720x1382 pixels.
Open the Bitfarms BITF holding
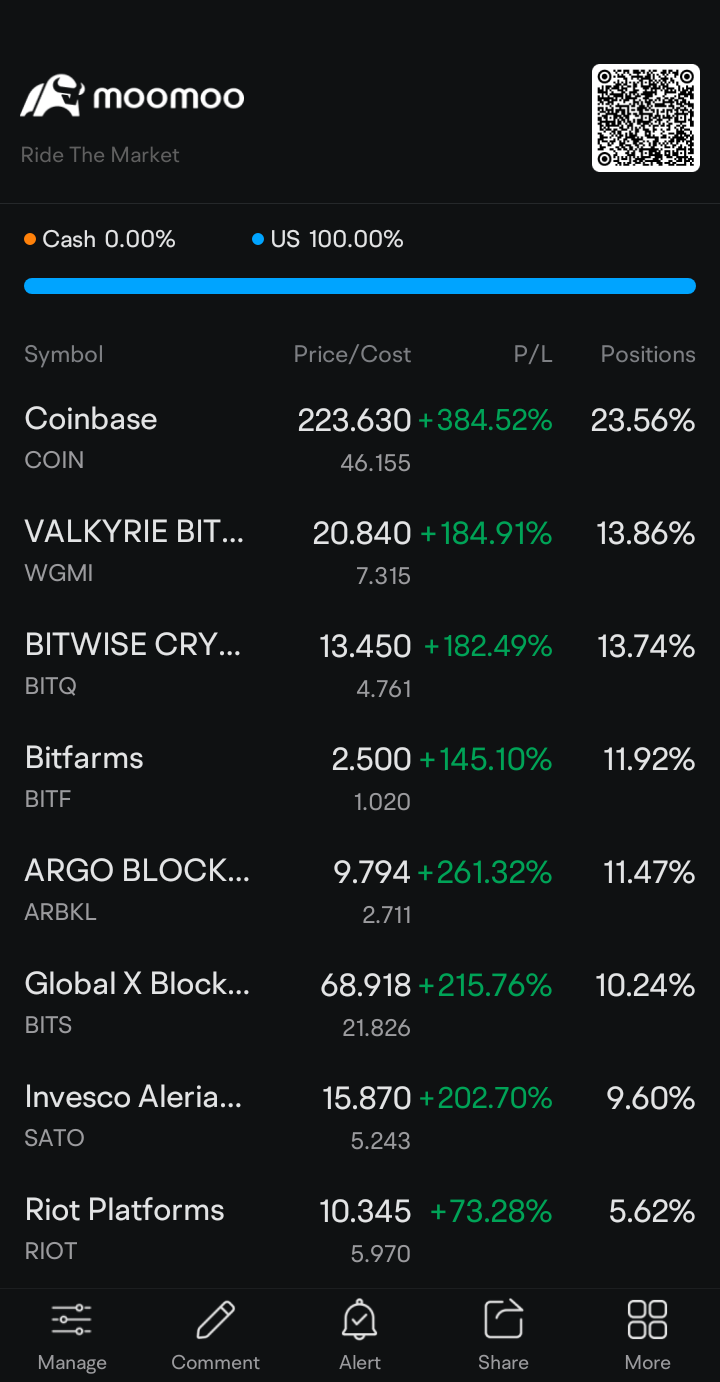click(x=84, y=776)
